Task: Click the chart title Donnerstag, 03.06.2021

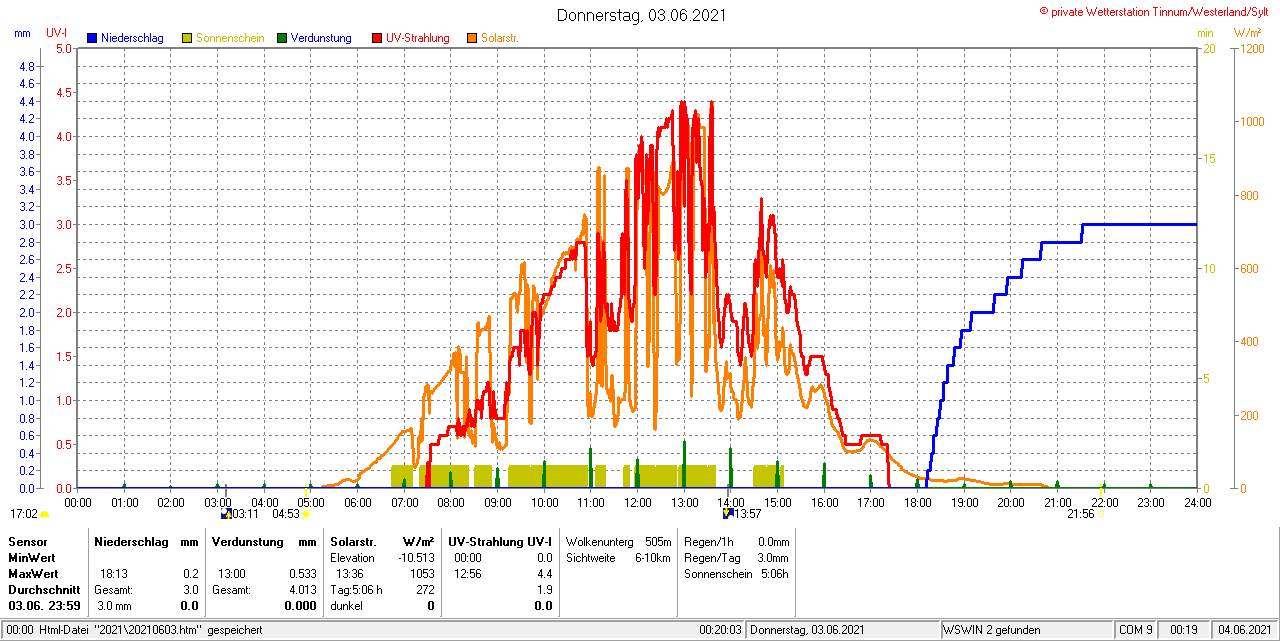Action: click(642, 15)
